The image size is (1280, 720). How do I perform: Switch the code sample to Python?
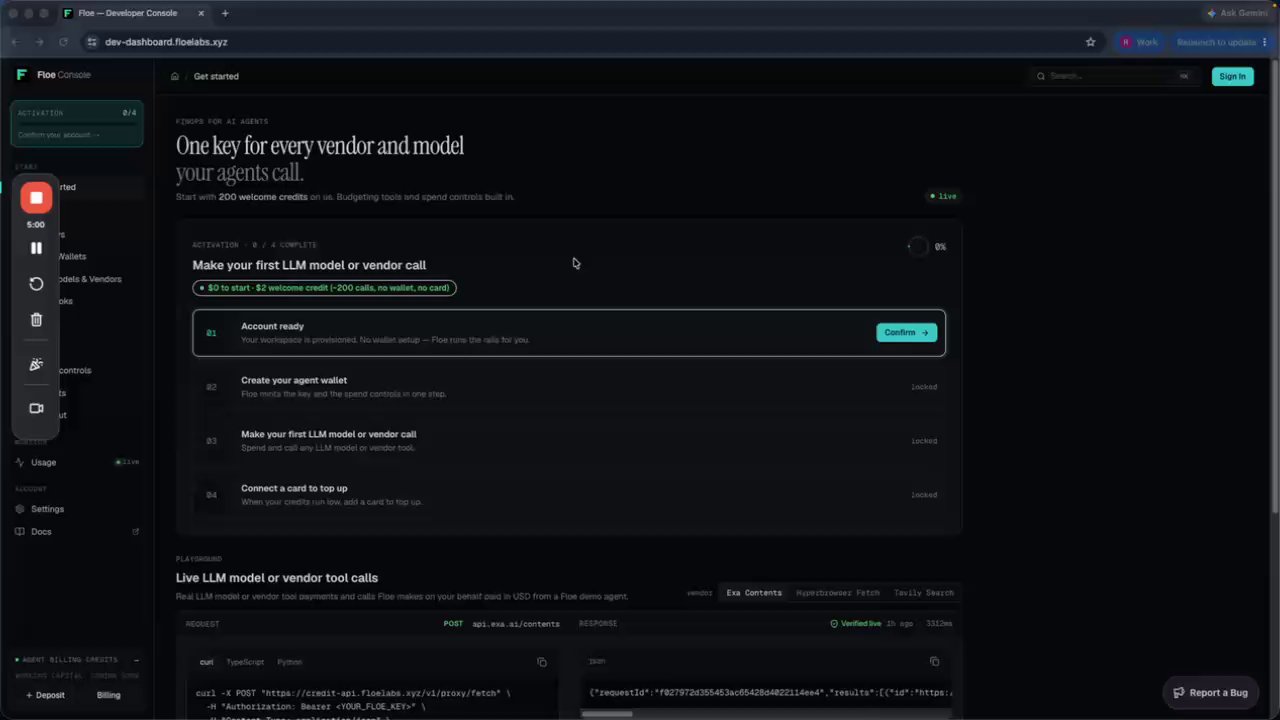tap(290, 662)
